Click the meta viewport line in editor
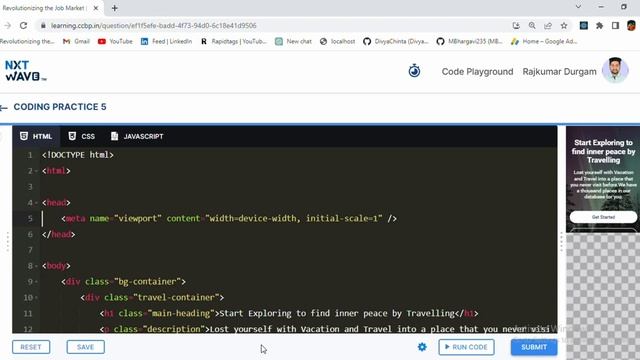 [229, 219]
